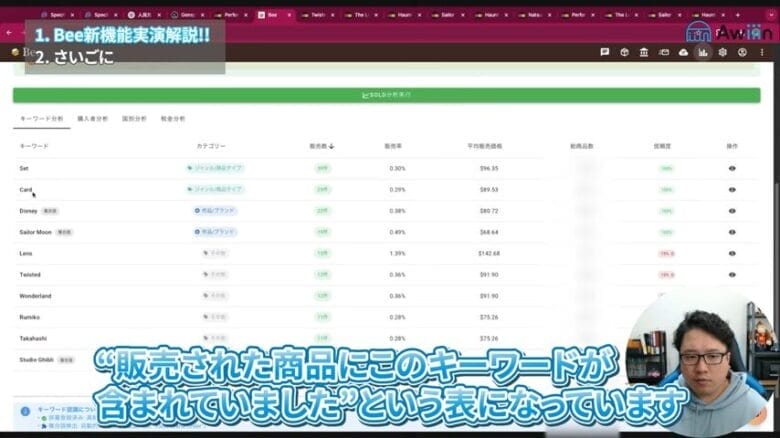View details eye icon for Set row
This screenshot has width=780, height=438.
click(x=732, y=168)
